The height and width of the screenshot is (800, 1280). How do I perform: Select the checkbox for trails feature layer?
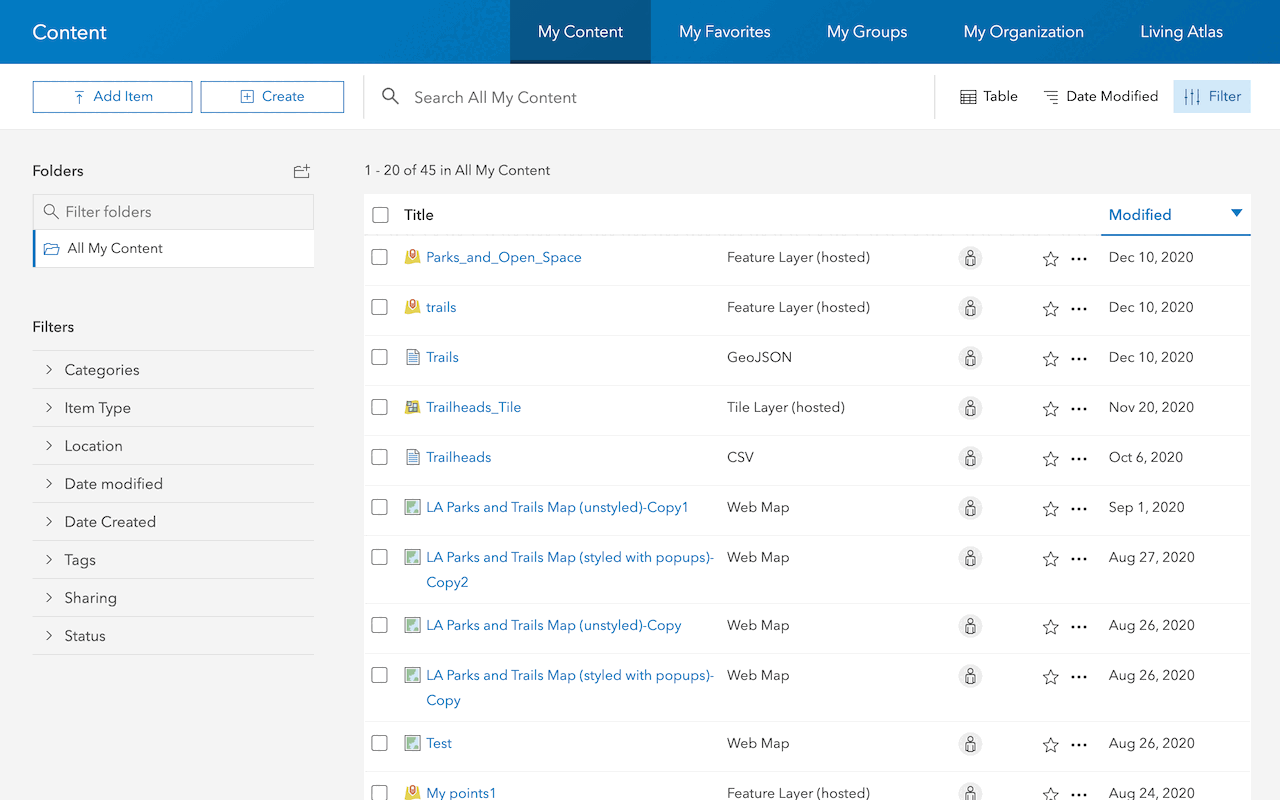pos(380,307)
